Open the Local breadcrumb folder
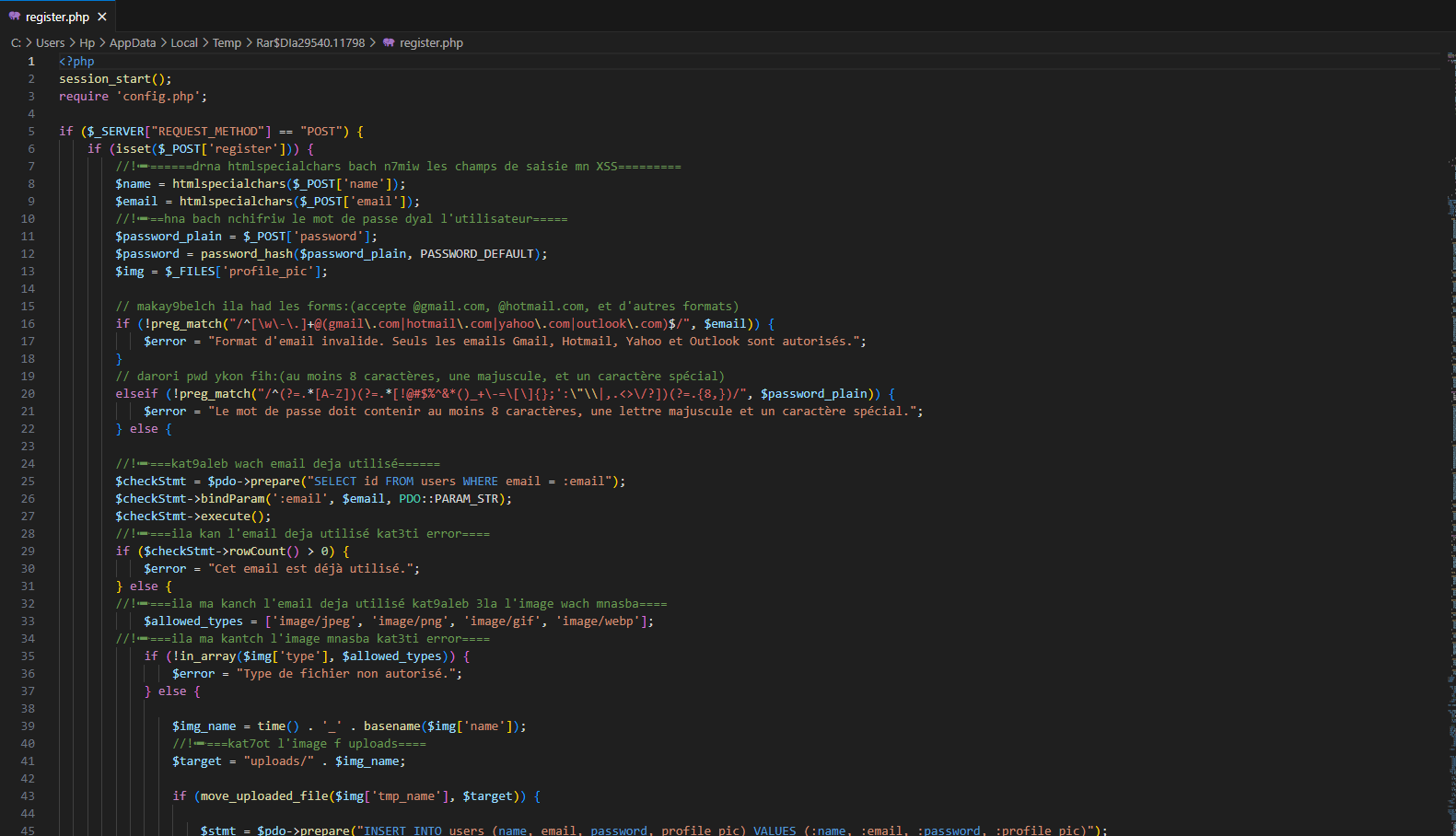Image resolution: width=1456 pixels, height=836 pixels. [x=184, y=43]
